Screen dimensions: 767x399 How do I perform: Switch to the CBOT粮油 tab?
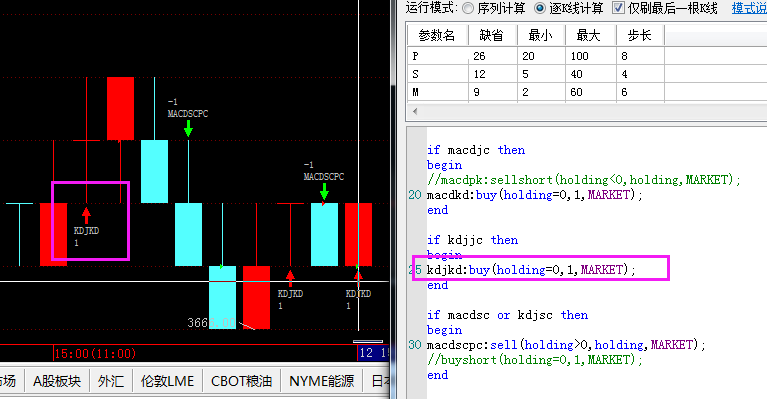(x=241, y=381)
